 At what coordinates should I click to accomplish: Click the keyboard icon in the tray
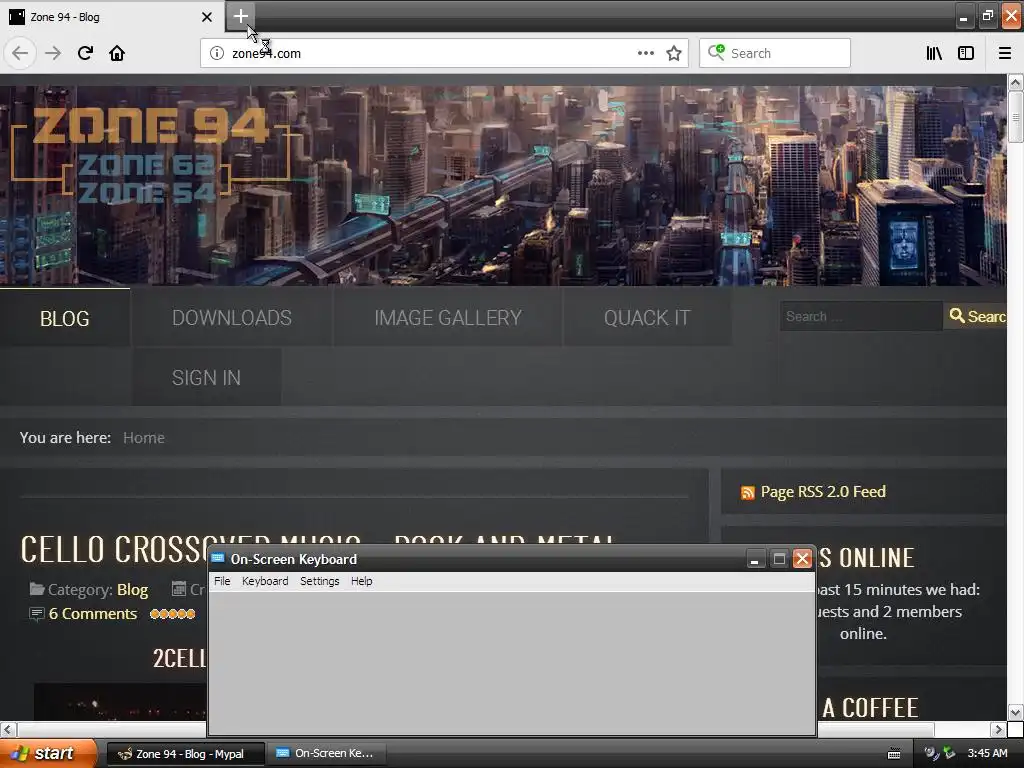point(894,754)
